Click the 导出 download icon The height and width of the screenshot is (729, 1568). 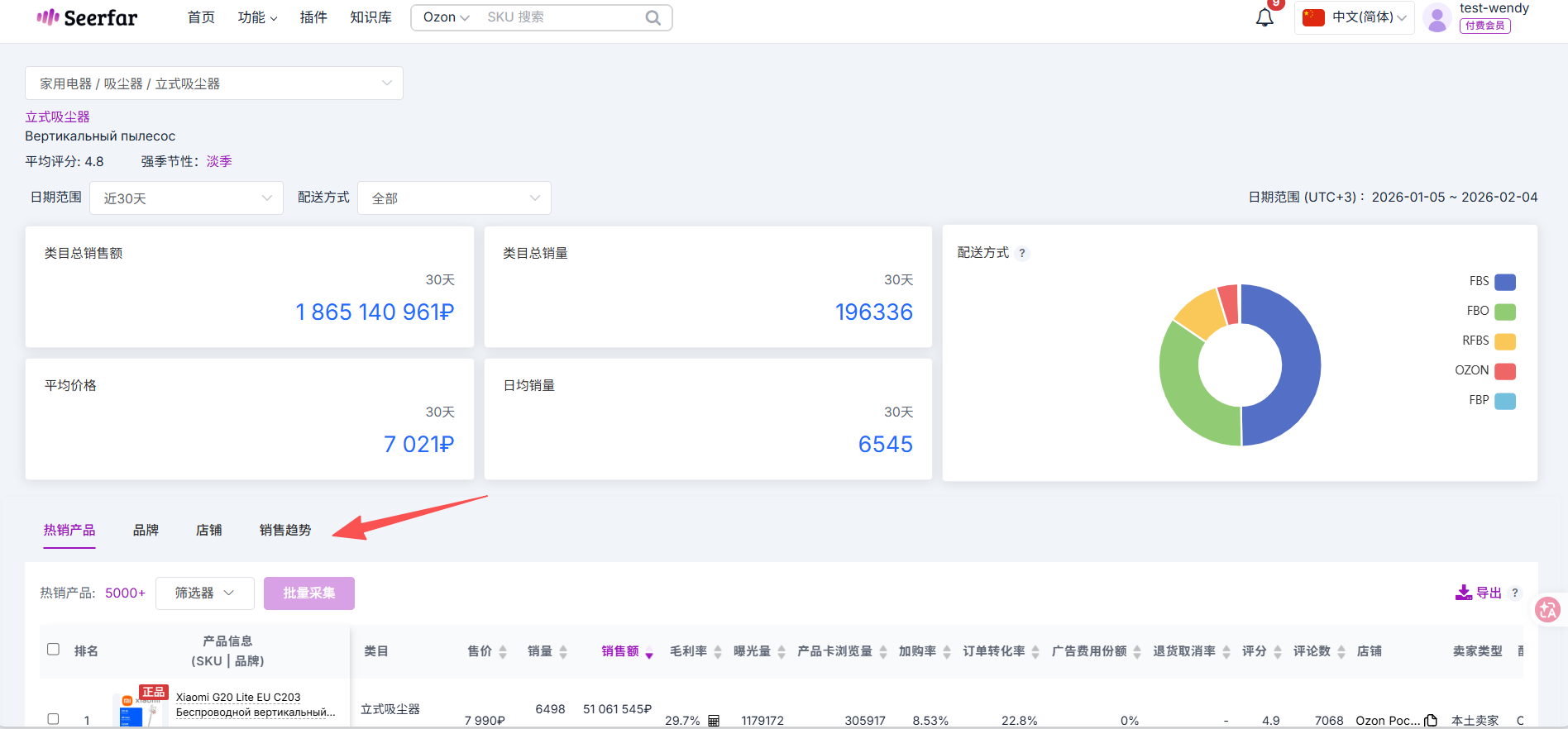[1464, 593]
